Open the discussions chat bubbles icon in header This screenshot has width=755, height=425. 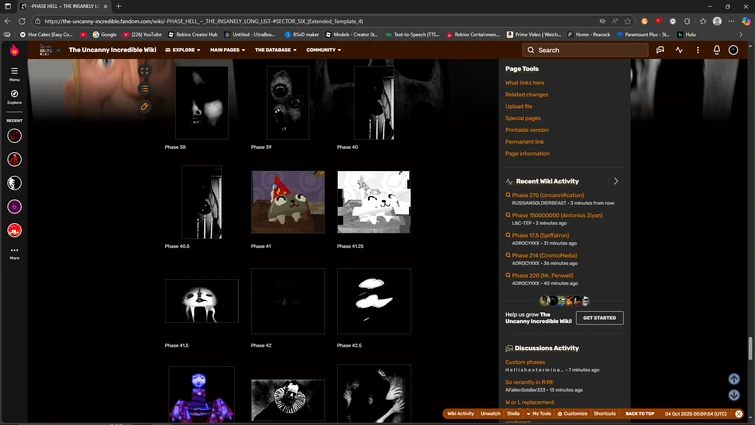pos(660,50)
